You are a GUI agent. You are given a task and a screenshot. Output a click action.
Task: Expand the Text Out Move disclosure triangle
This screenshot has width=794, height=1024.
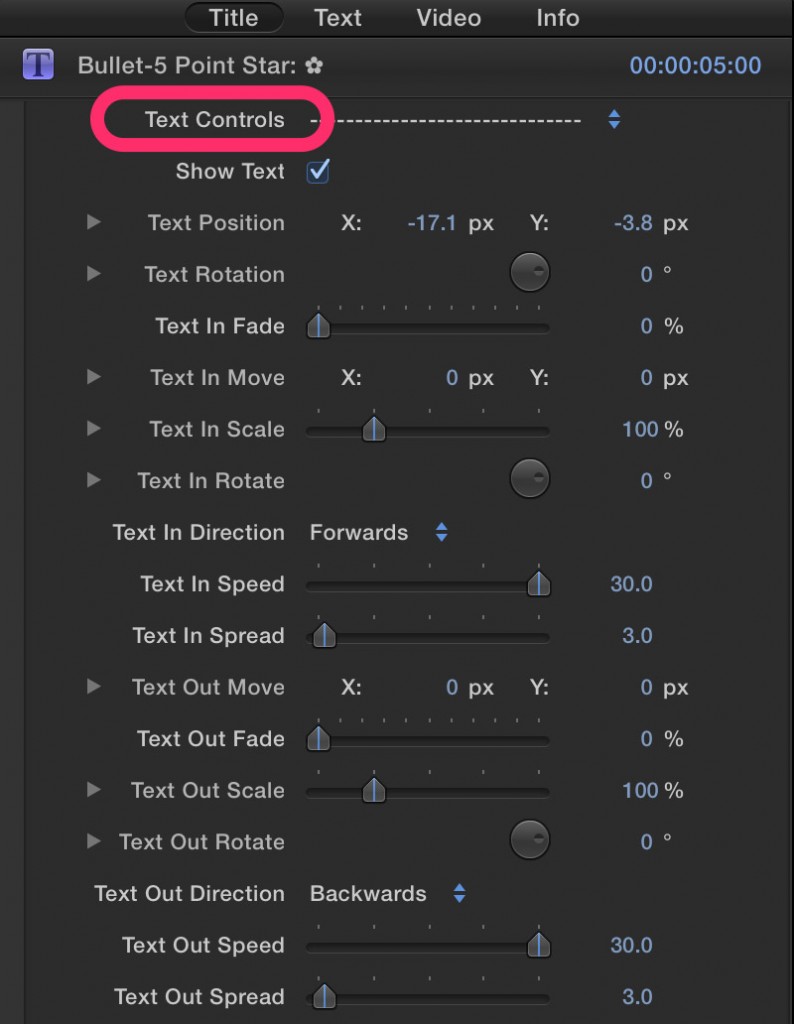coord(94,686)
